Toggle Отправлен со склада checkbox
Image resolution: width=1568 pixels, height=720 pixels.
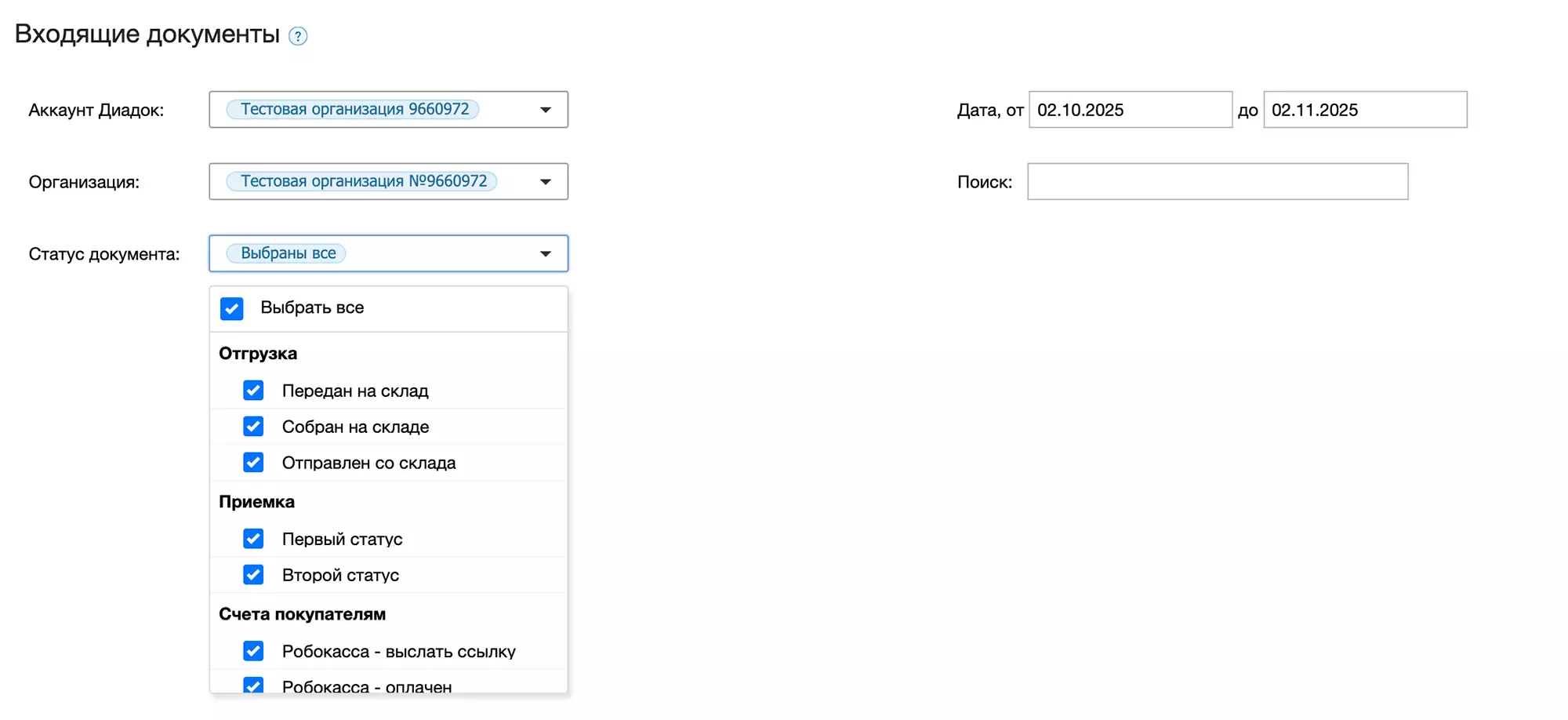[253, 463]
